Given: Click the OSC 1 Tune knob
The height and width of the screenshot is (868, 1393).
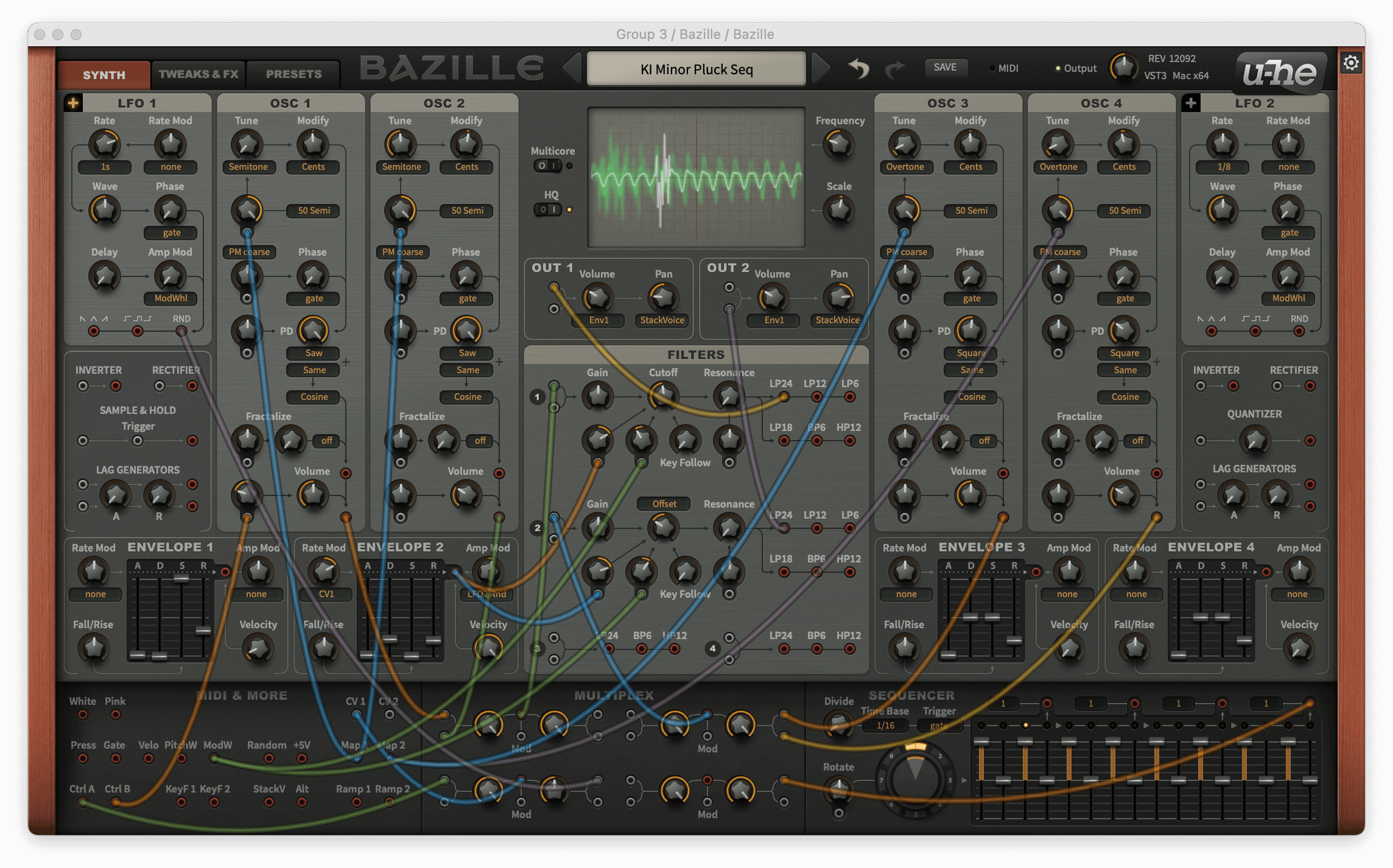Looking at the screenshot, I should (247, 145).
